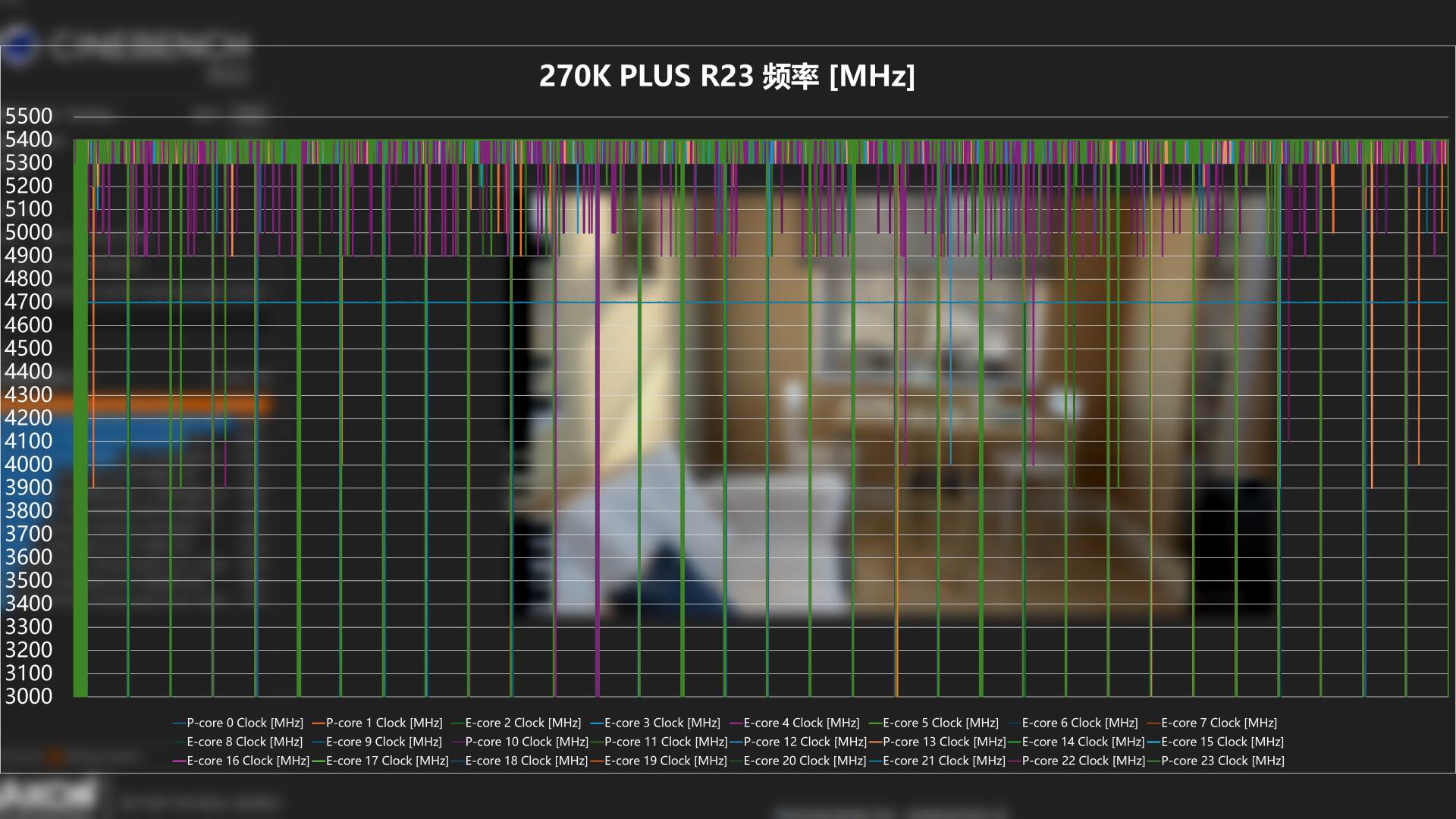This screenshot has height=819, width=1456.
Task: Click E-core 2 Clock legend label
Action: coord(522,723)
